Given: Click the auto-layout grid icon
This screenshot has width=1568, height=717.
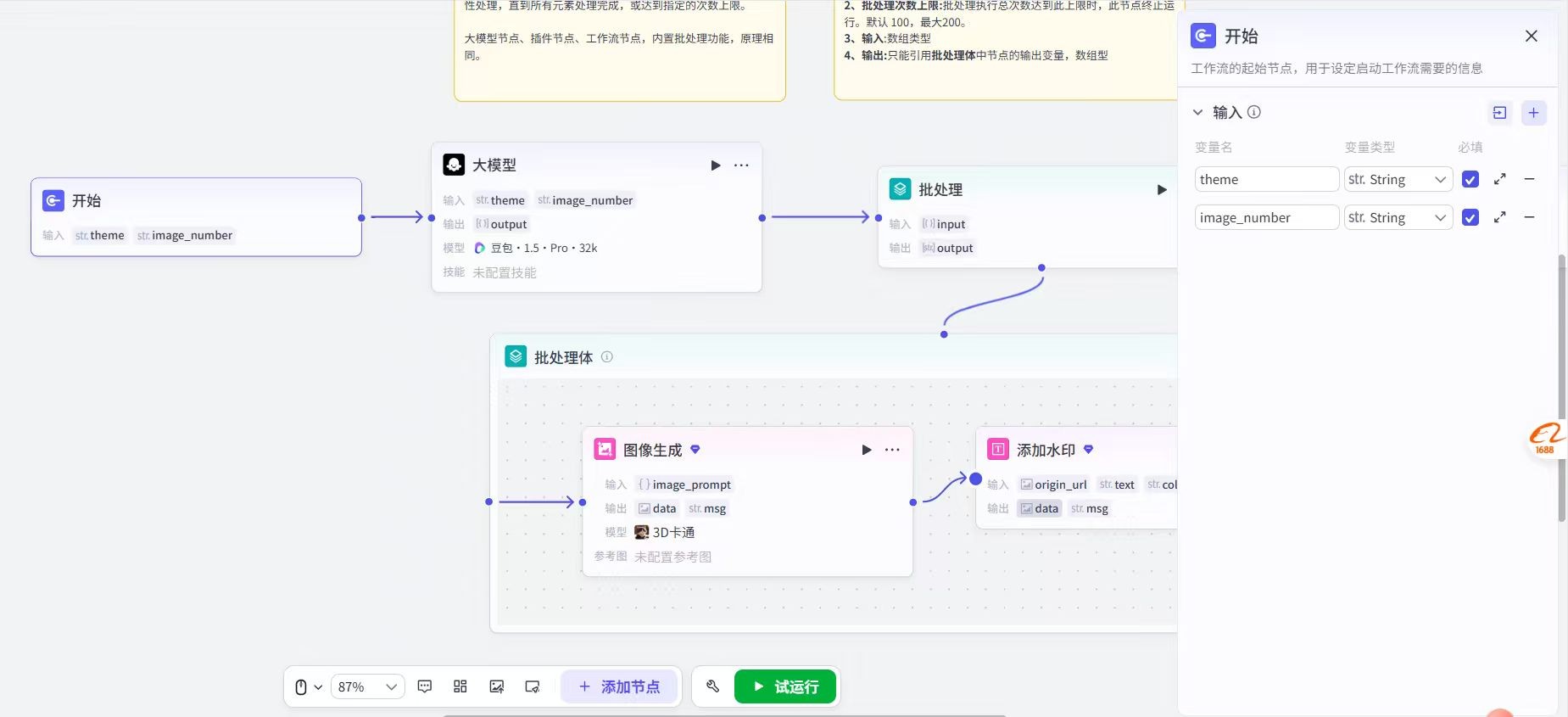Looking at the screenshot, I should (460, 686).
